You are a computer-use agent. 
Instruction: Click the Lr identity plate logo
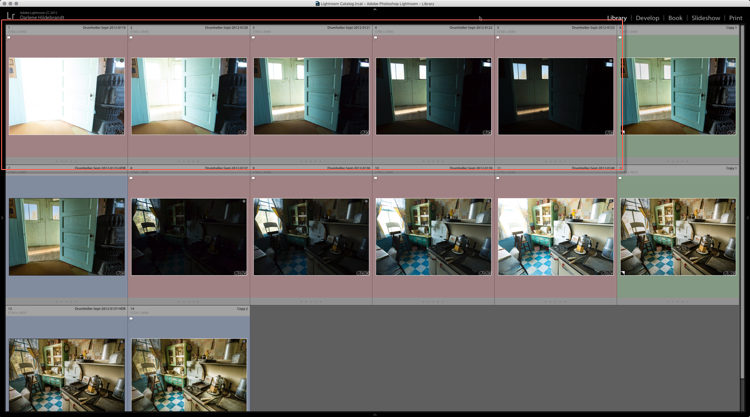pos(11,16)
